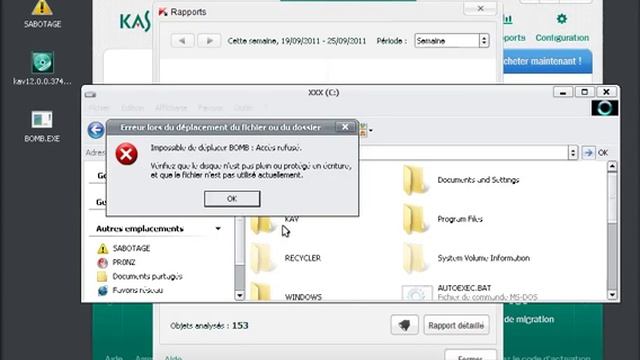Close the Rapports window

(x=480, y=8)
